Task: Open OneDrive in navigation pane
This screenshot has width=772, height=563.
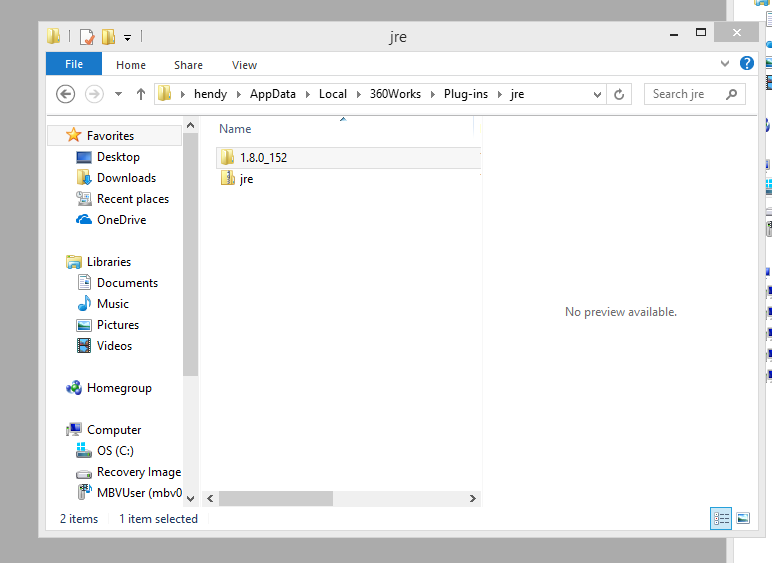Action: [x=122, y=220]
